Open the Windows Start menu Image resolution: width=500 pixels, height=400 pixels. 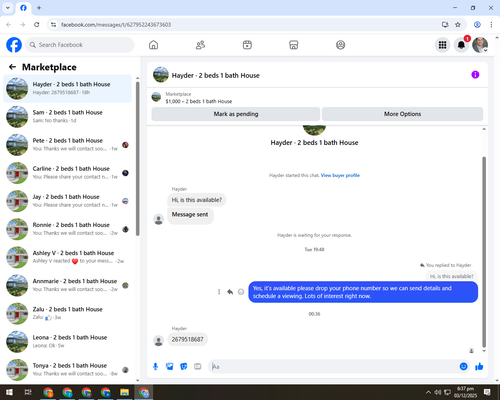(x=9, y=392)
